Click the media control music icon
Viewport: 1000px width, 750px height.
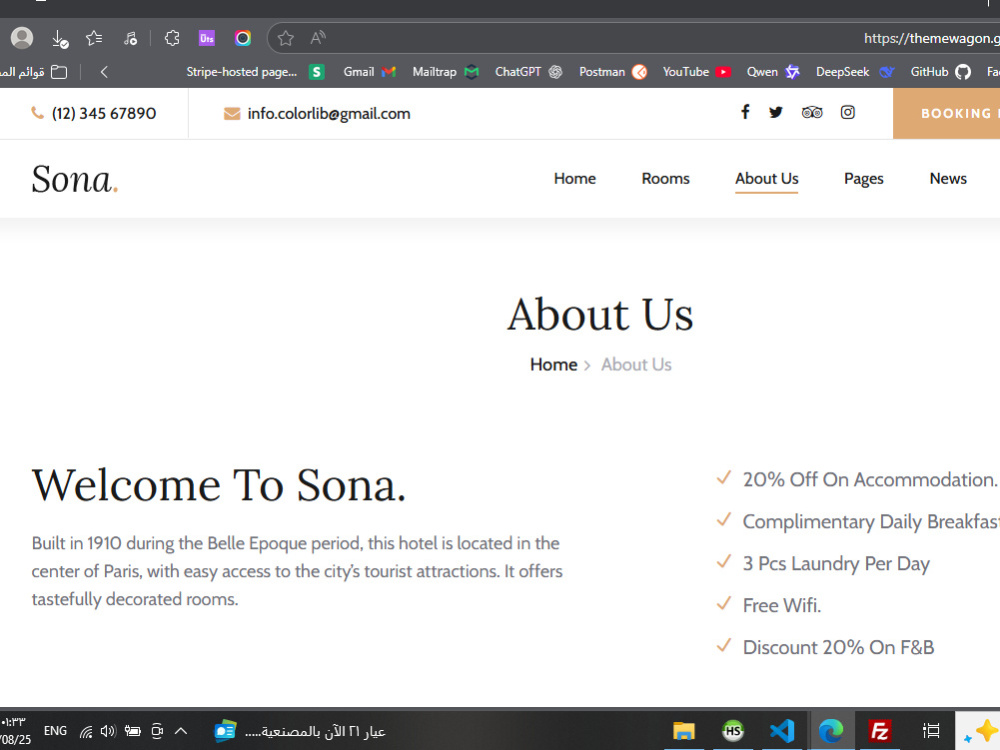click(130, 39)
